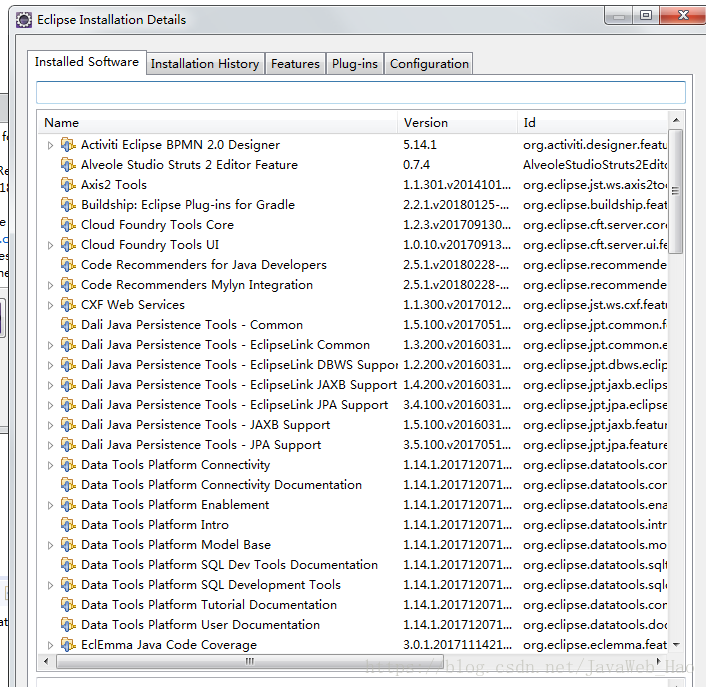The image size is (706, 687).
Task: Expand the Cloud Foundry Tools UI node
Action: [50, 245]
